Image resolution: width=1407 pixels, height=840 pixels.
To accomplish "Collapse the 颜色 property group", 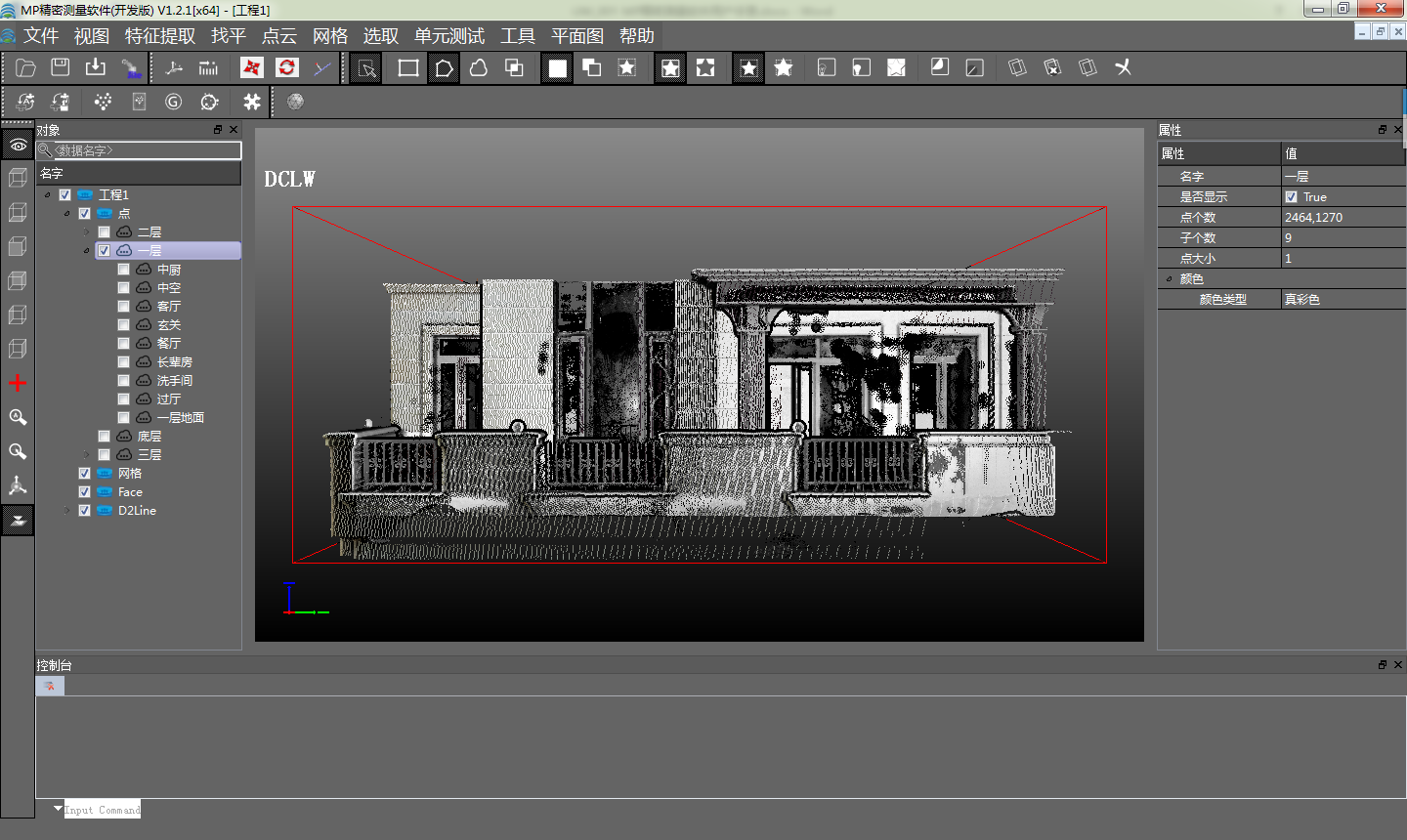I will (x=1169, y=279).
